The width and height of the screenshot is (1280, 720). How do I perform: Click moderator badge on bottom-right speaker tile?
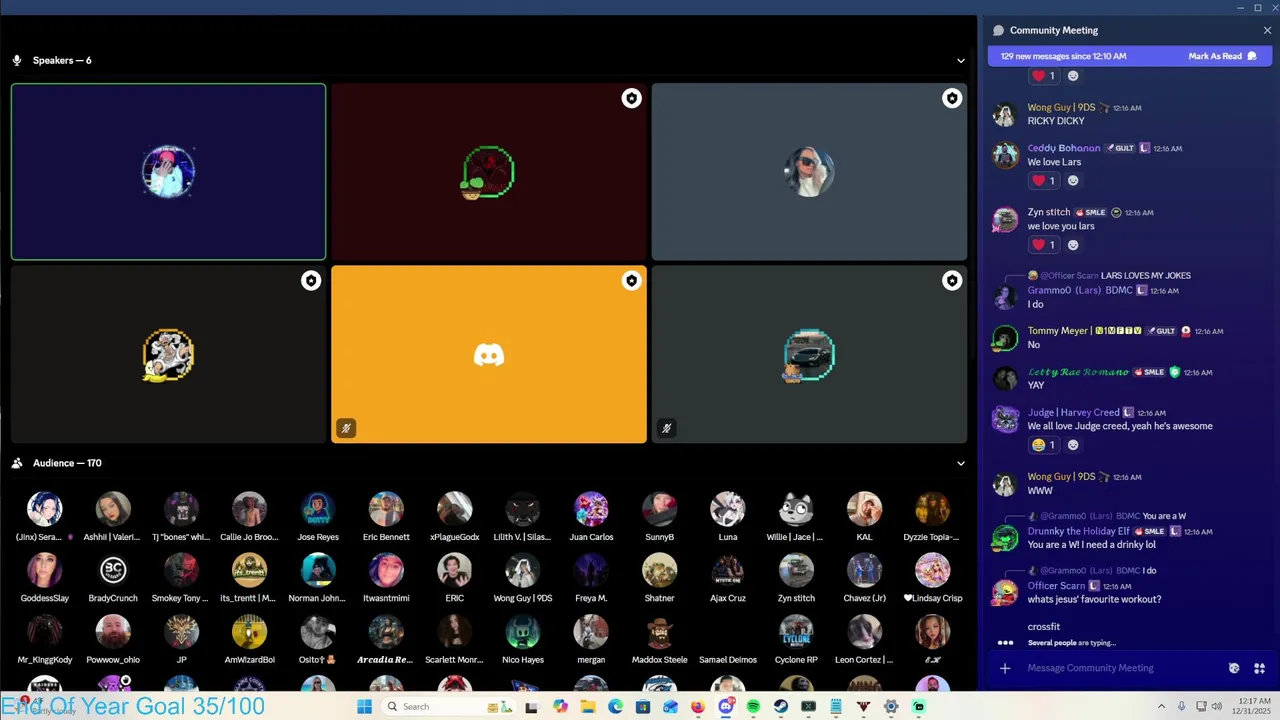pyautogui.click(x=951, y=281)
